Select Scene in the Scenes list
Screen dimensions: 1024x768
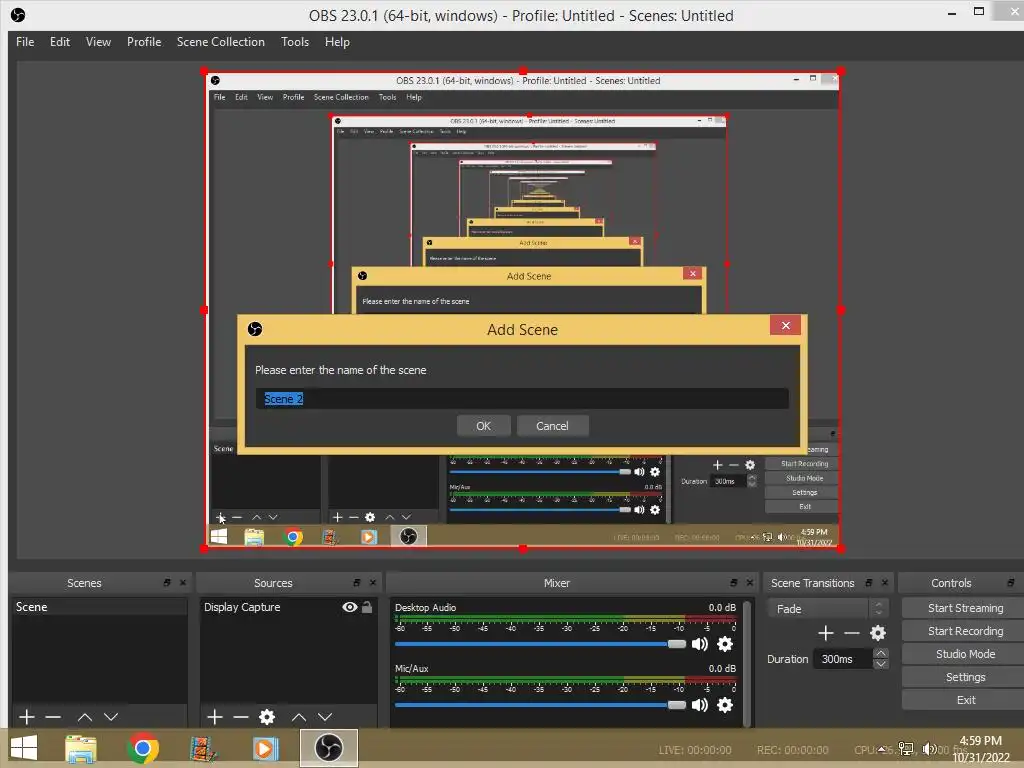(99, 607)
